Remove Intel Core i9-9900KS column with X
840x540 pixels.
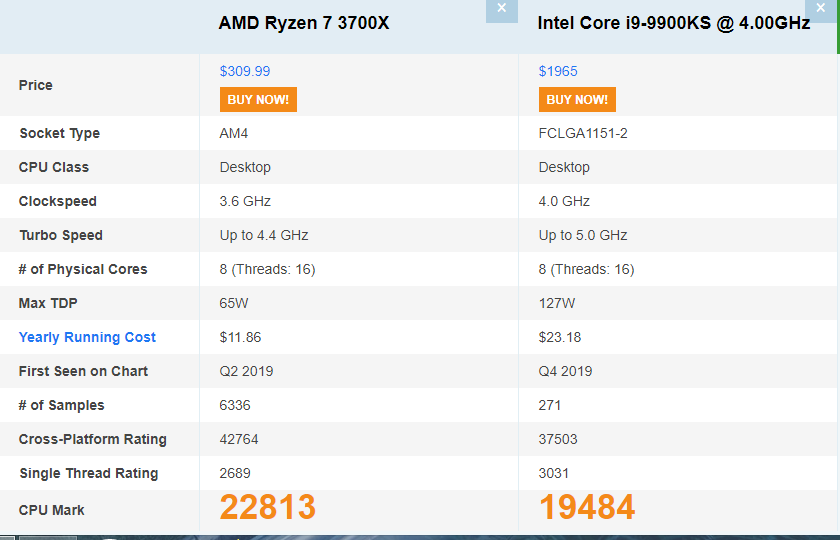click(820, 10)
